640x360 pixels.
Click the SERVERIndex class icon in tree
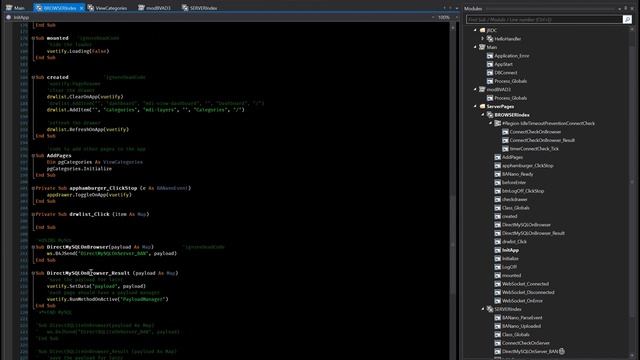tap(490, 309)
